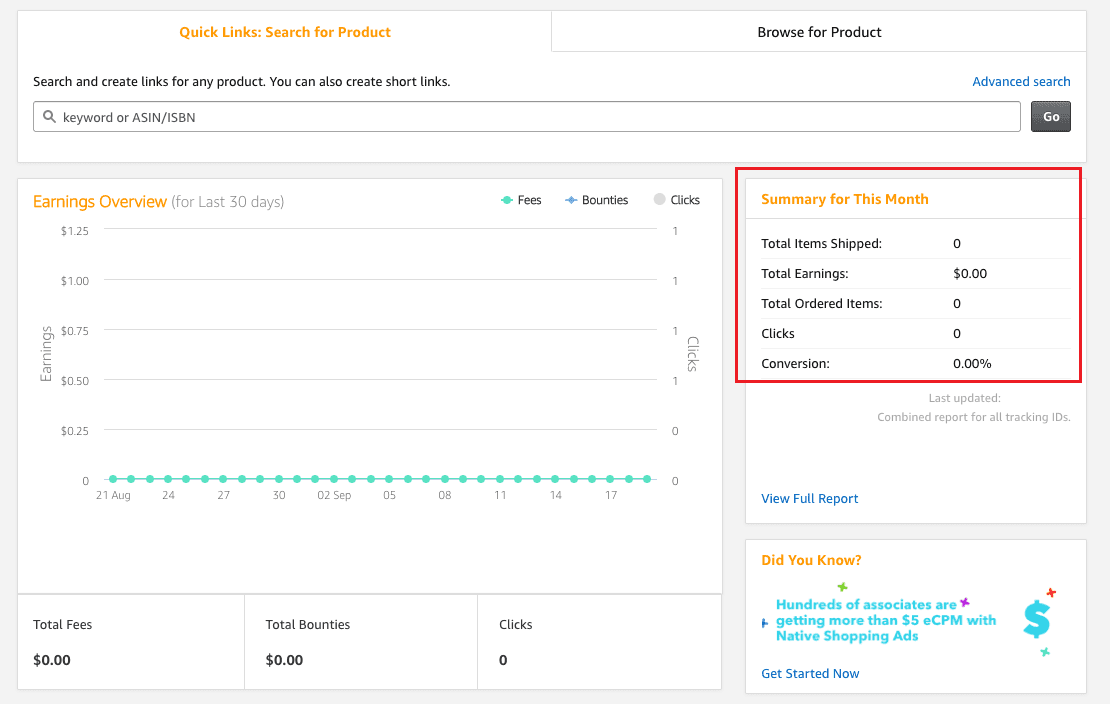
Task: Switch to the Browse for Product tab
Action: coord(819,32)
